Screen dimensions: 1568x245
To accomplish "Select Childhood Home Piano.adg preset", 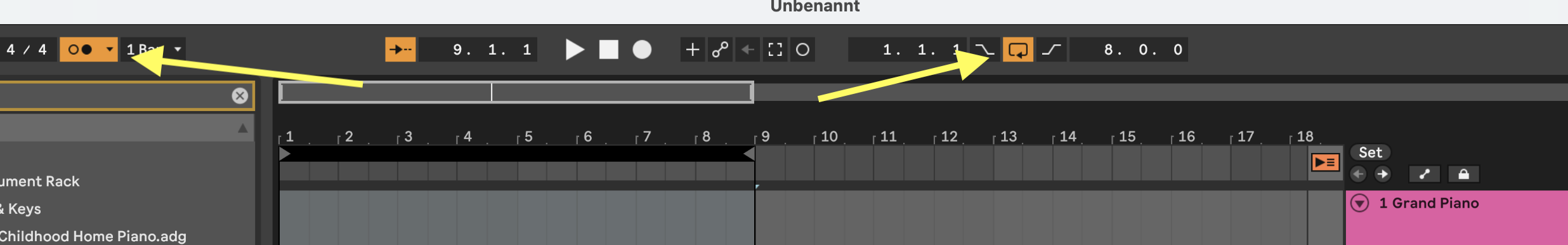I will point(93,236).
